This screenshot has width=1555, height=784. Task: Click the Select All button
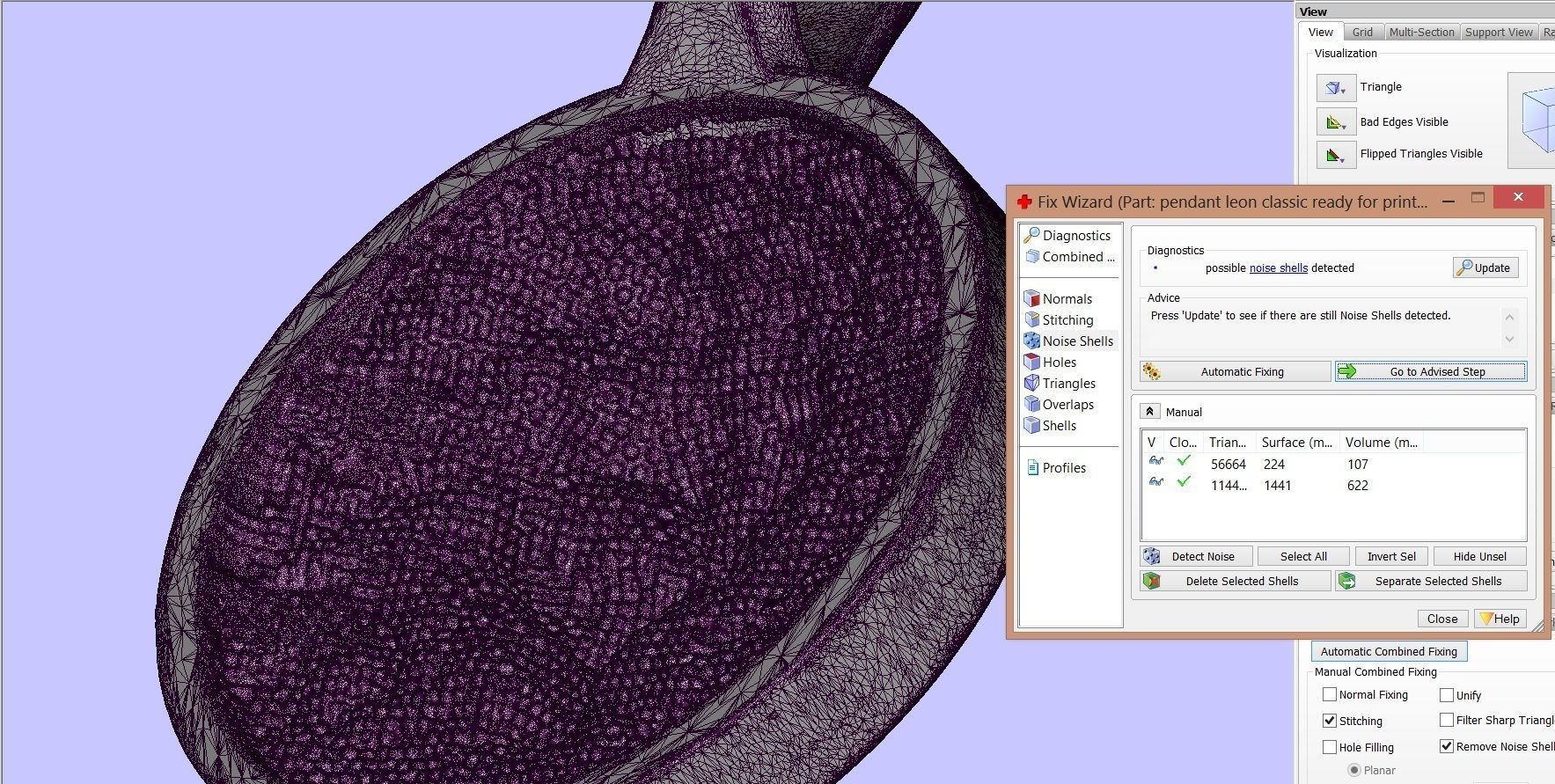pyautogui.click(x=1303, y=556)
